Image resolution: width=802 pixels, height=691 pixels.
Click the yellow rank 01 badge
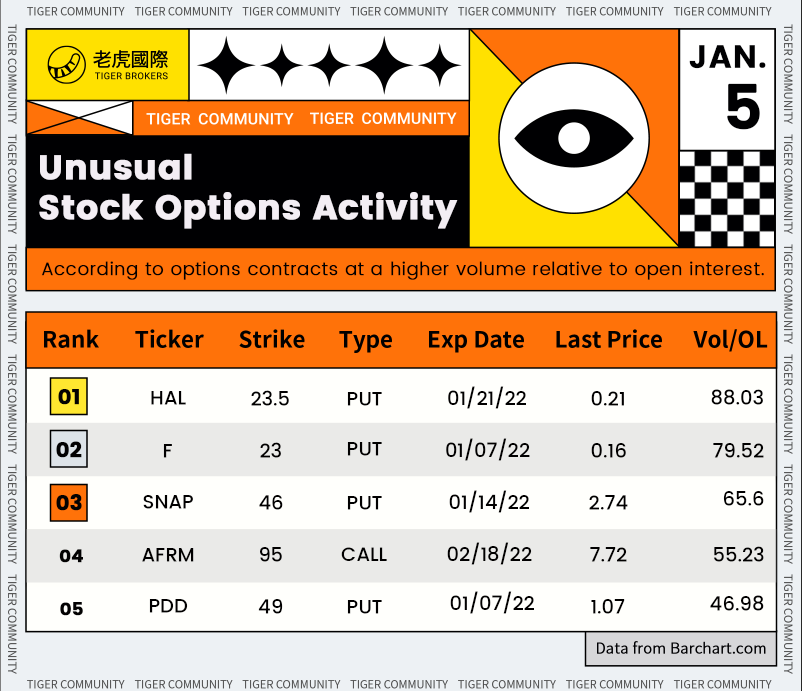pyautogui.click(x=69, y=397)
